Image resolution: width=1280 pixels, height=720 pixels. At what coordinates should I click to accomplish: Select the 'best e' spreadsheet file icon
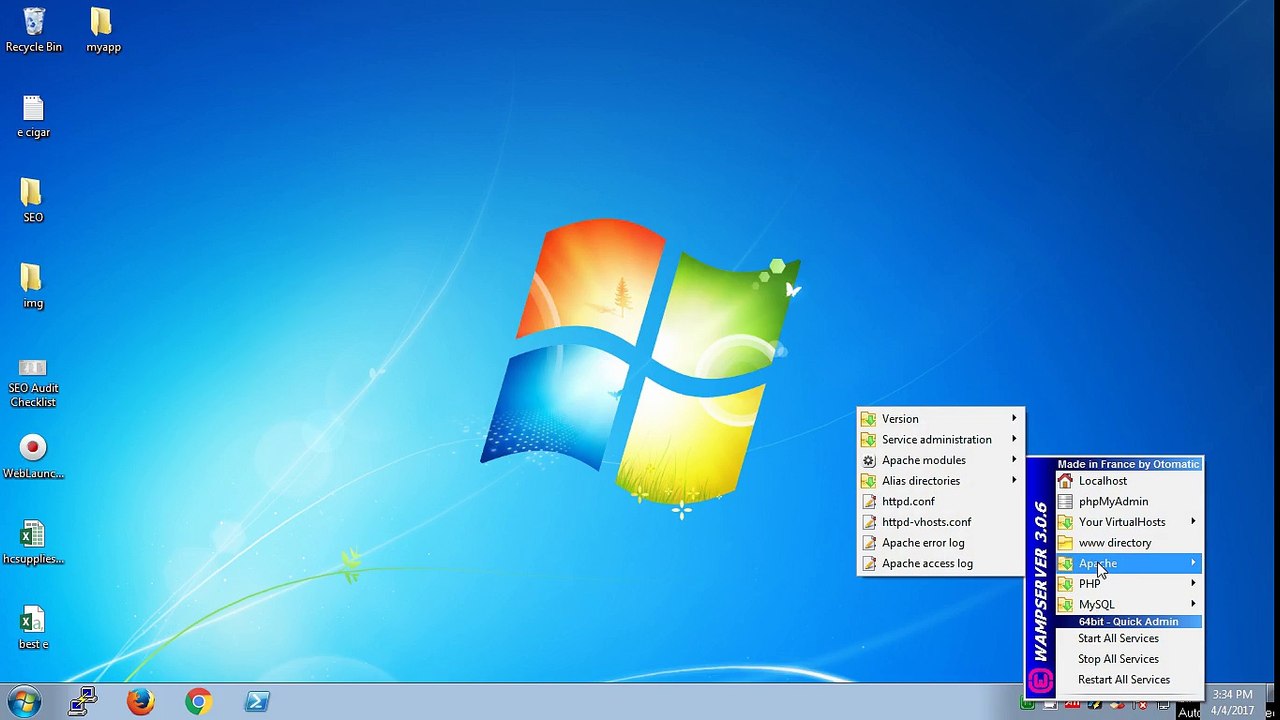pyautogui.click(x=33, y=628)
